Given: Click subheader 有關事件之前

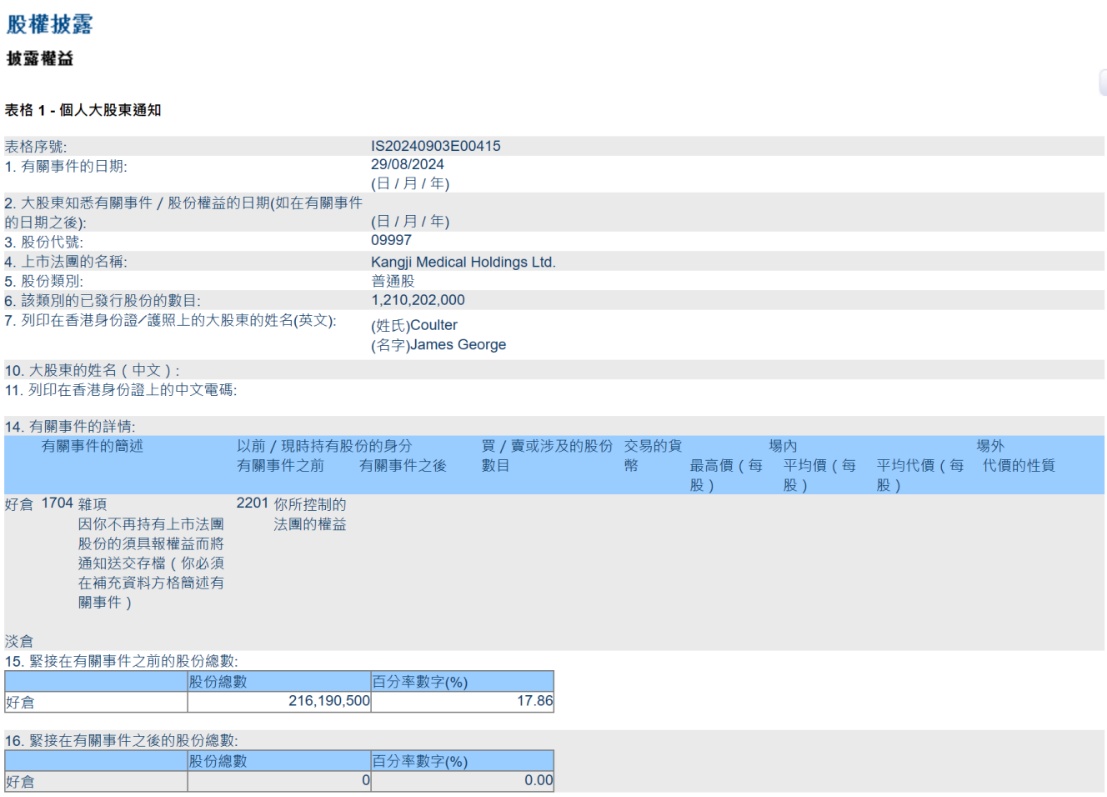Looking at the screenshot, I should tap(280, 466).
